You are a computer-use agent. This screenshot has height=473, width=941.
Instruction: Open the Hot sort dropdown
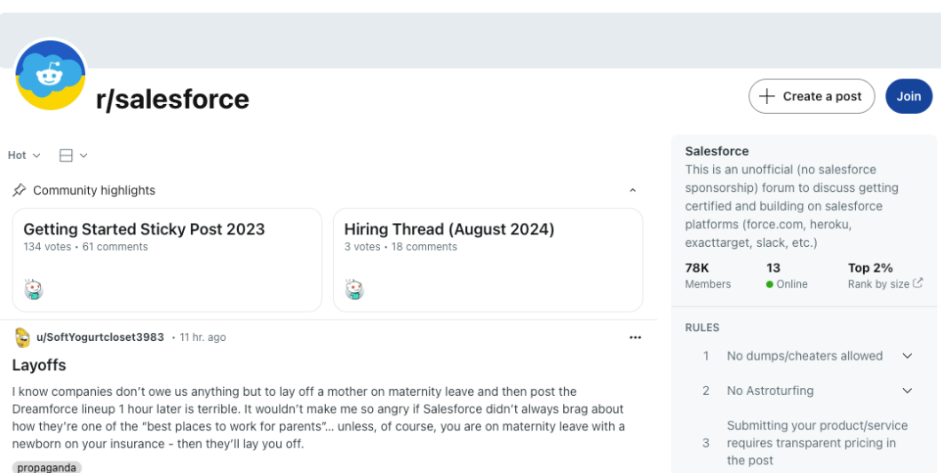(x=24, y=155)
